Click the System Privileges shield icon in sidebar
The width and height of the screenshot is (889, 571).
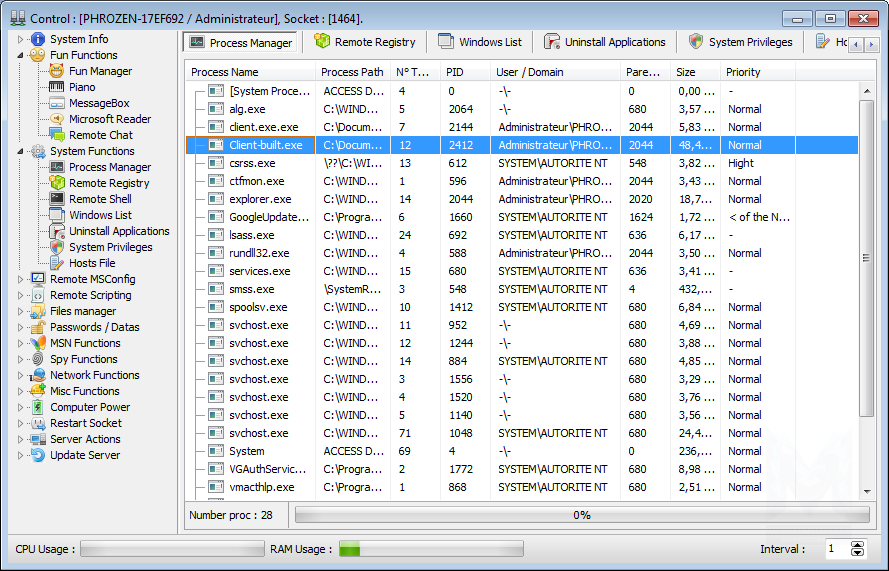57,247
